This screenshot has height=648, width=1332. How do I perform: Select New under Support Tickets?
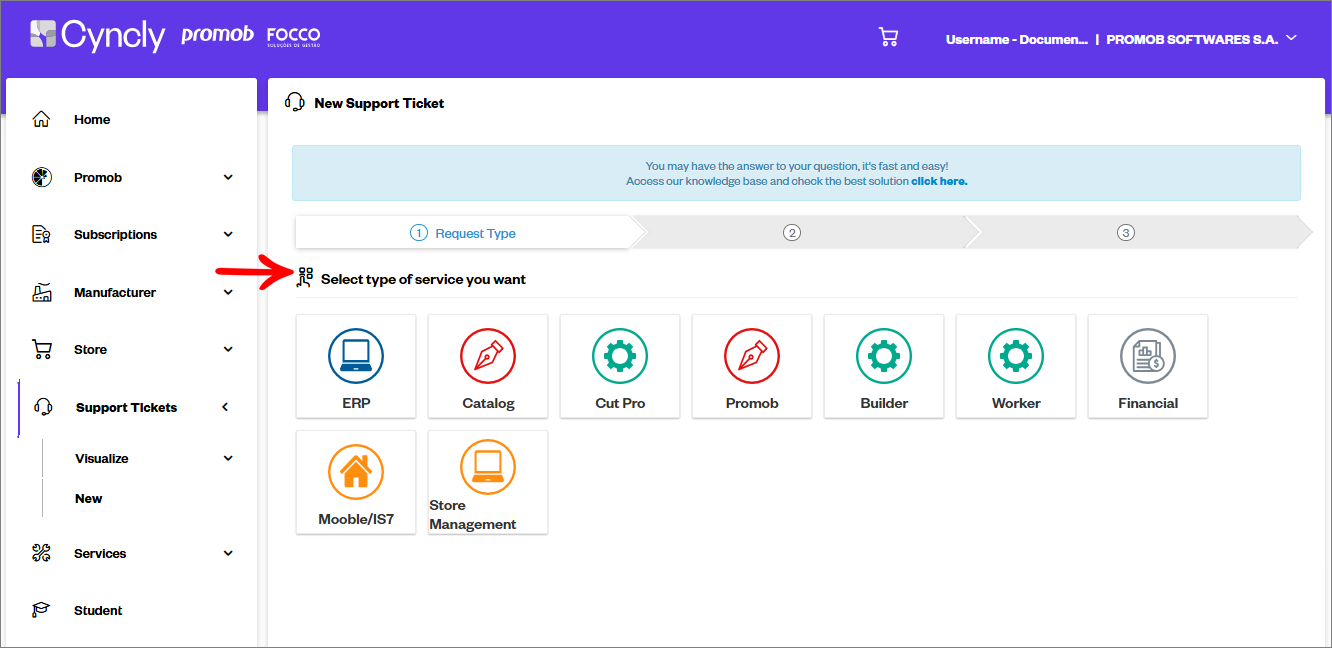coord(89,499)
